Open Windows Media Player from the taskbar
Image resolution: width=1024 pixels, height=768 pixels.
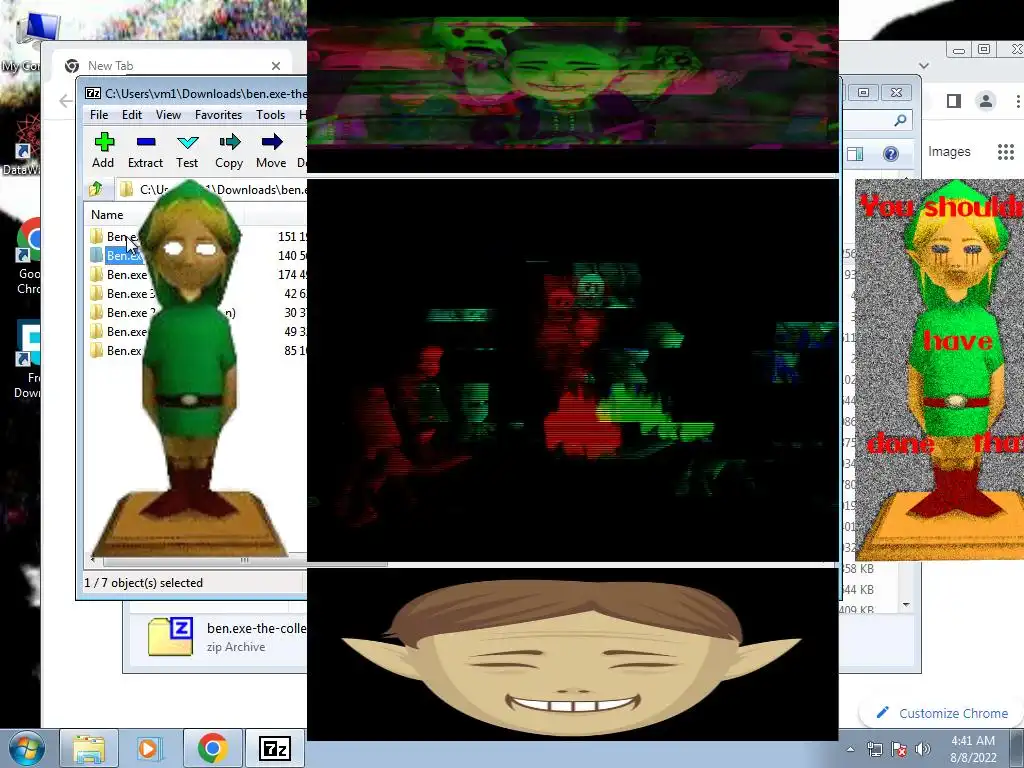point(148,748)
